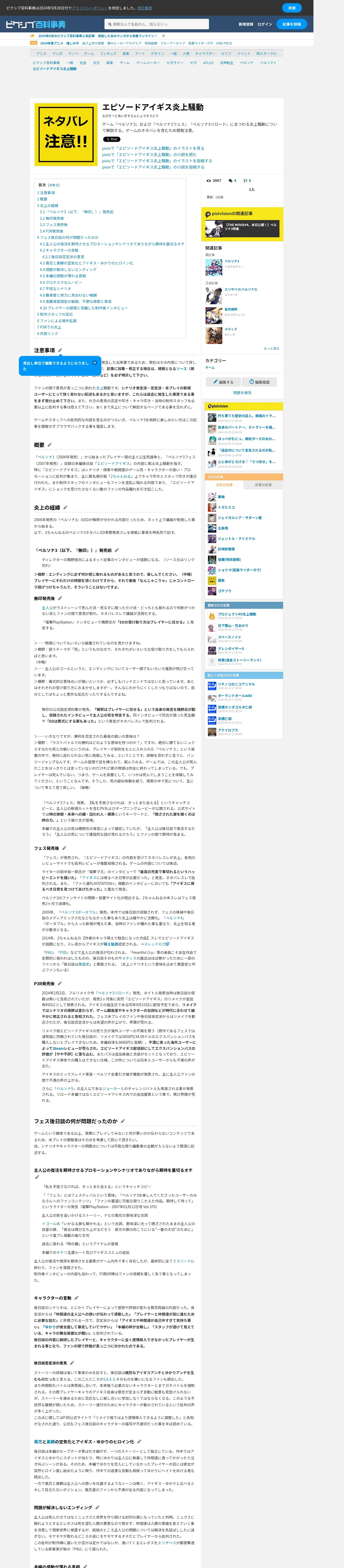This screenshot has height=1568, width=344.
Task: Open the ゴチゾウ popular article
Action: click(225, 591)
